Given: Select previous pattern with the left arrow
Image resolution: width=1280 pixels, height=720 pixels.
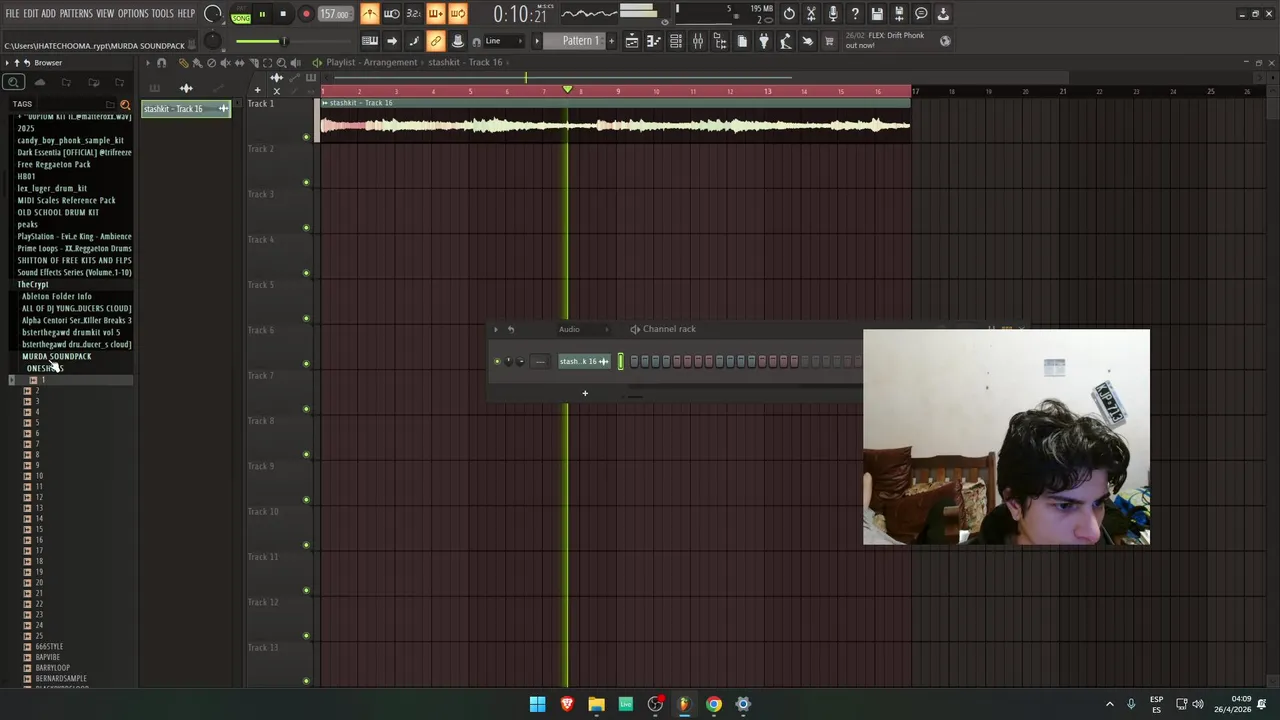Looking at the screenshot, I should 537,41.
